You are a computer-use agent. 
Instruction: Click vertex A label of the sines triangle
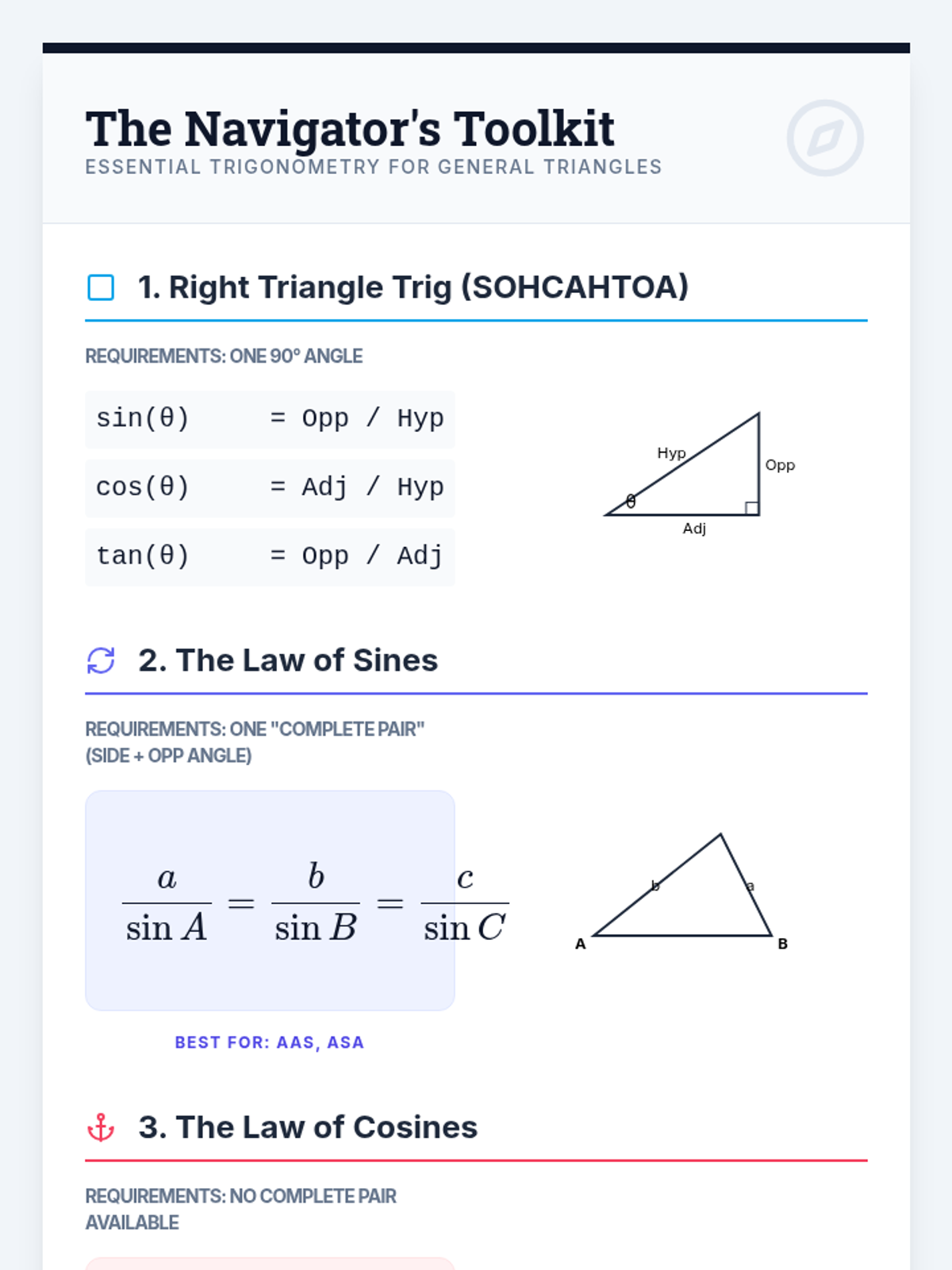tap(581, 944)
